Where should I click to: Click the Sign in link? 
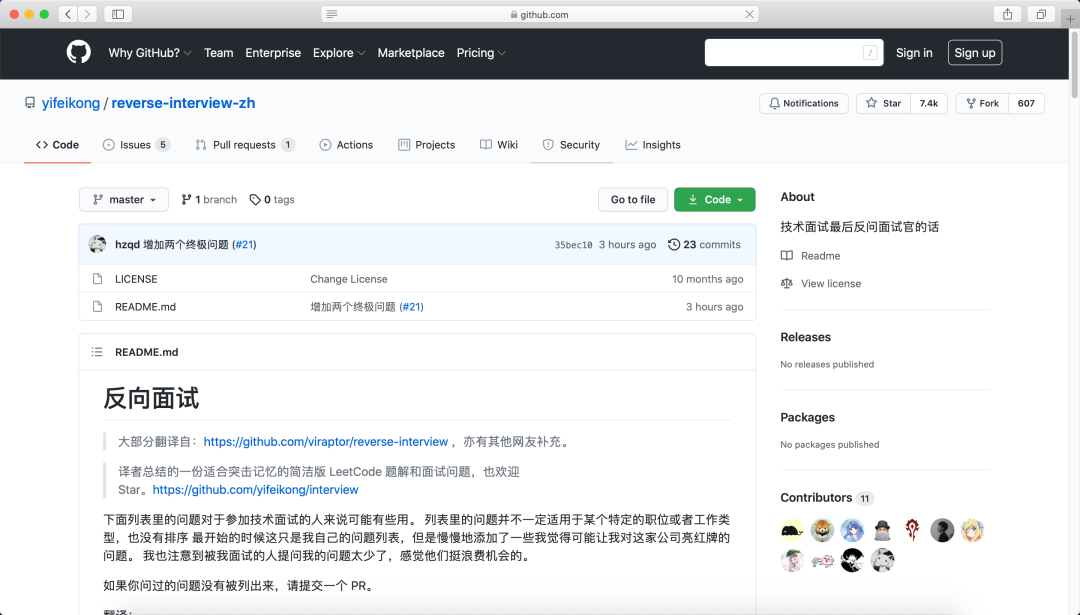[x=914, y=52]
